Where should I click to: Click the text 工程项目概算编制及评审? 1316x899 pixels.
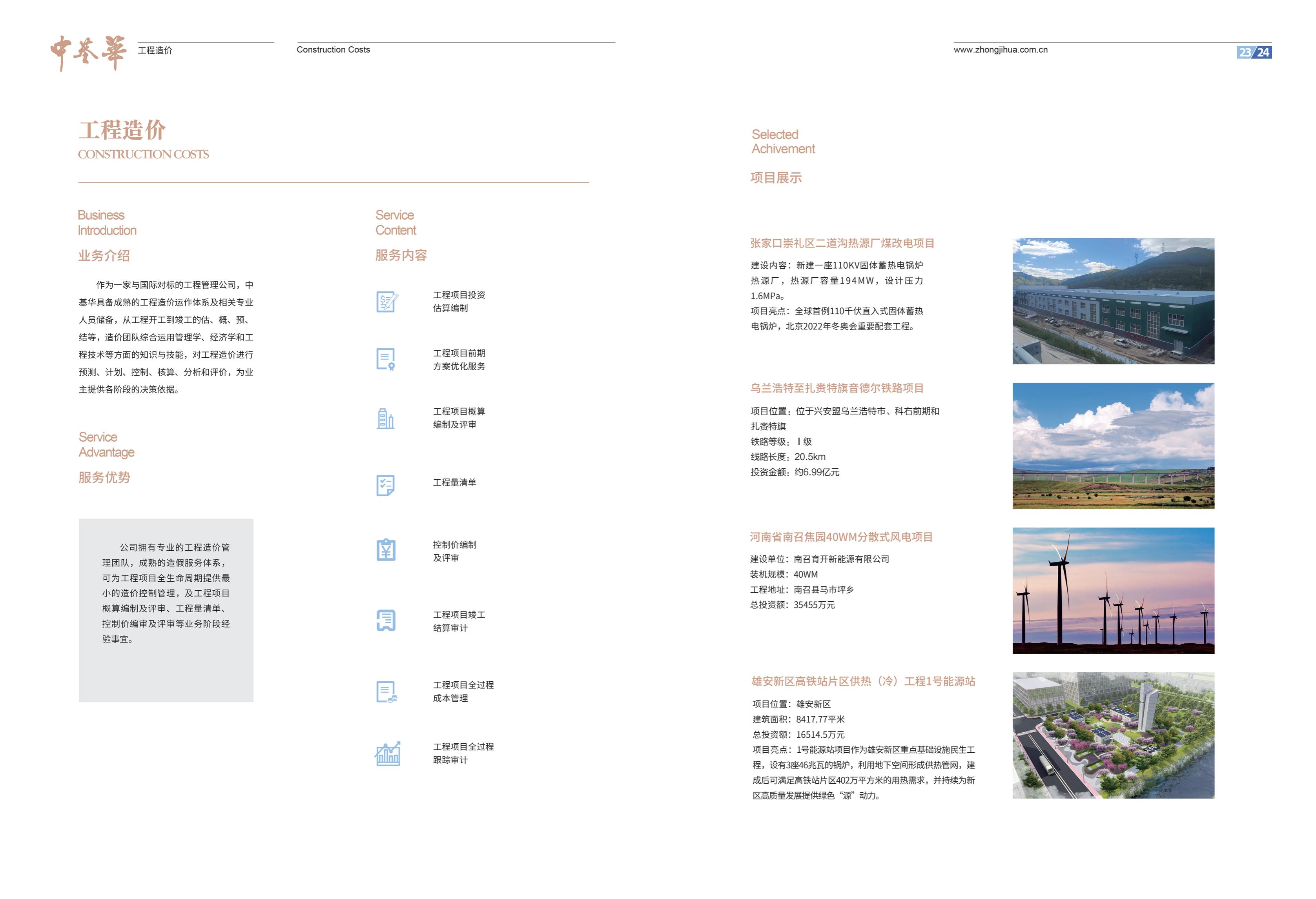tap(459, 418)
